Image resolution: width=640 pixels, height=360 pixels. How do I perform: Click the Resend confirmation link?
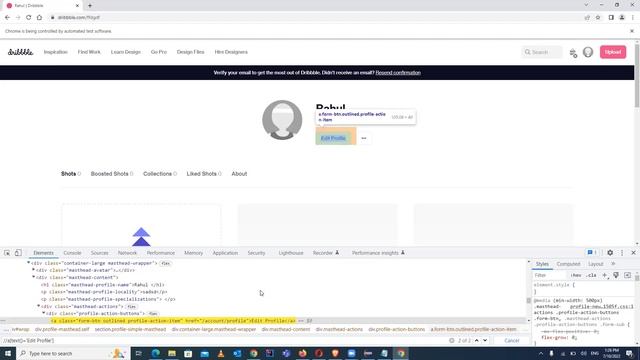tap(398, 73)
